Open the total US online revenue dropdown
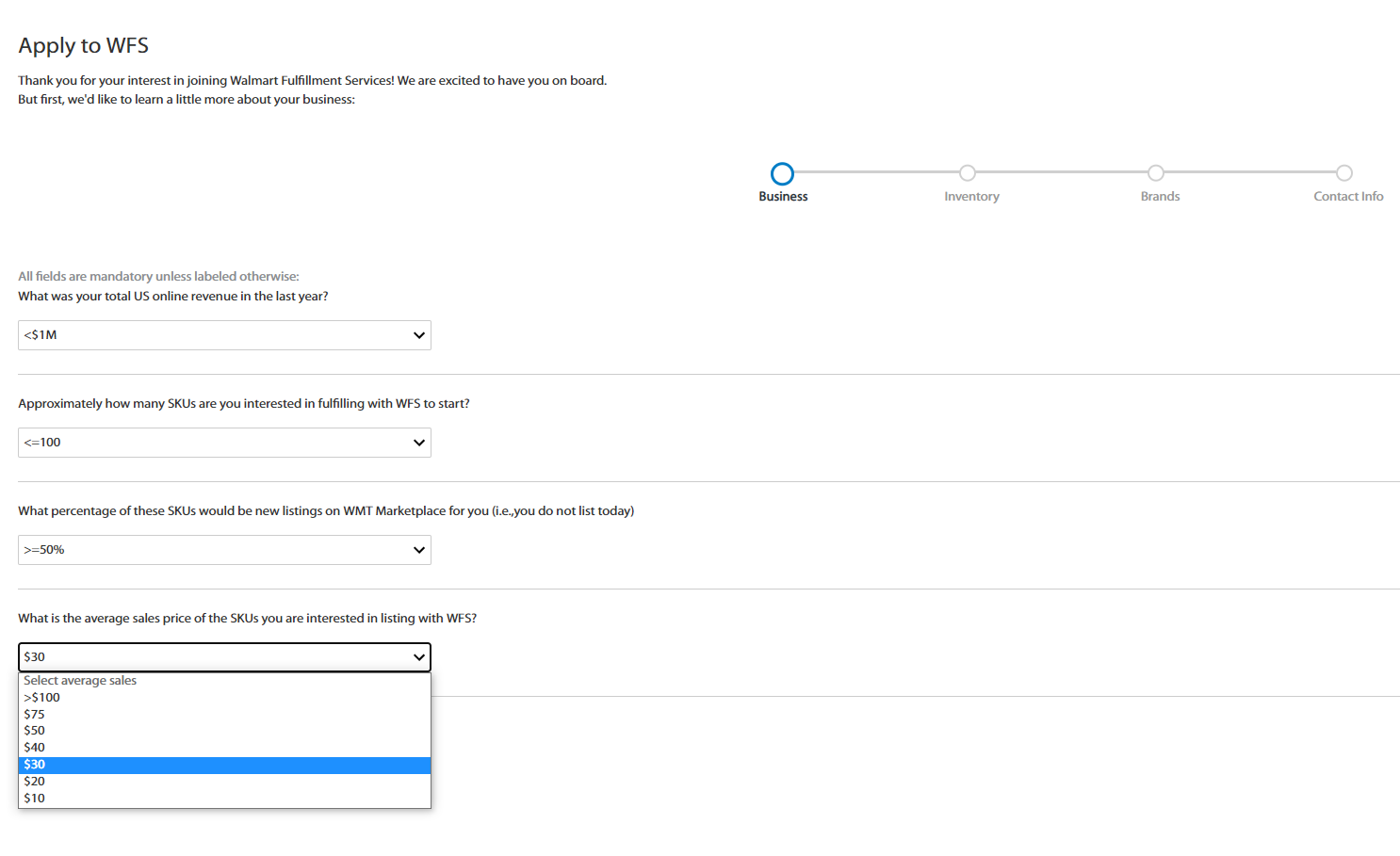This screenshot has height=856, width=1400. click(224, 335)
